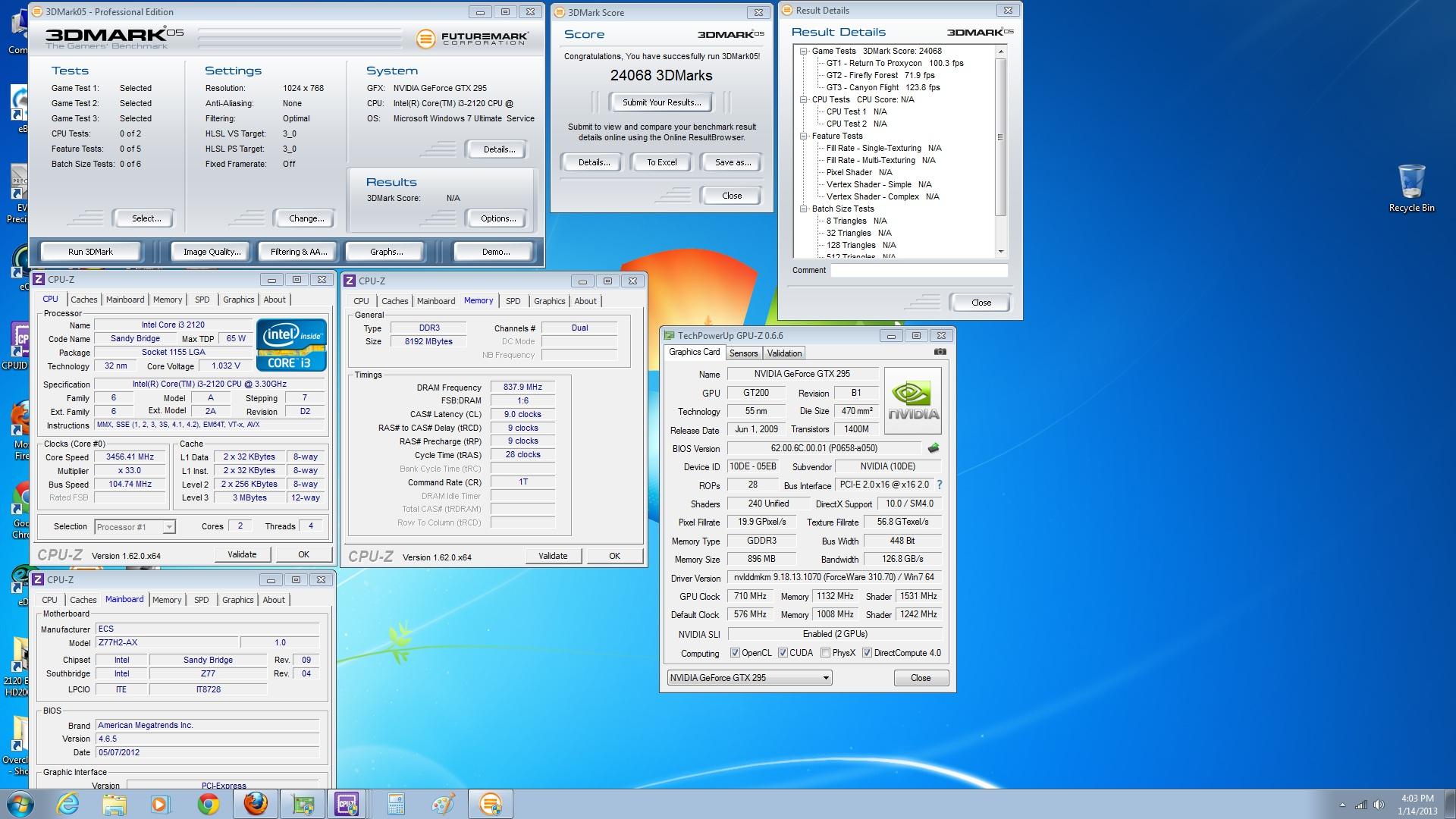Screen dimensions: 1456x819
Task: Open Graphics tab in CPU-Z mainboard window
Action: 238,600
